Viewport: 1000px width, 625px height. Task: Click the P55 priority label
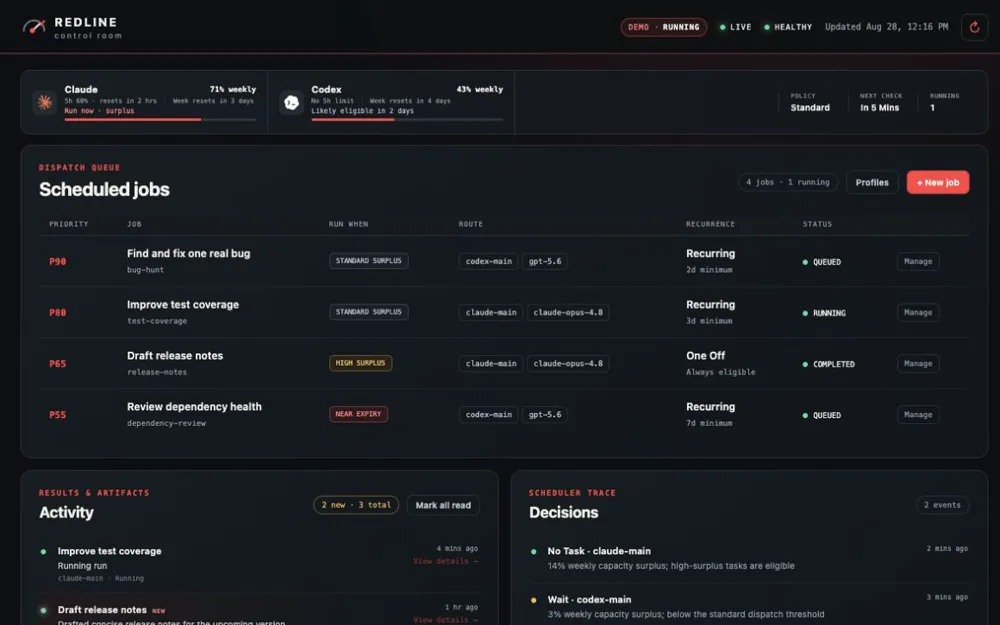pos(57,415)
